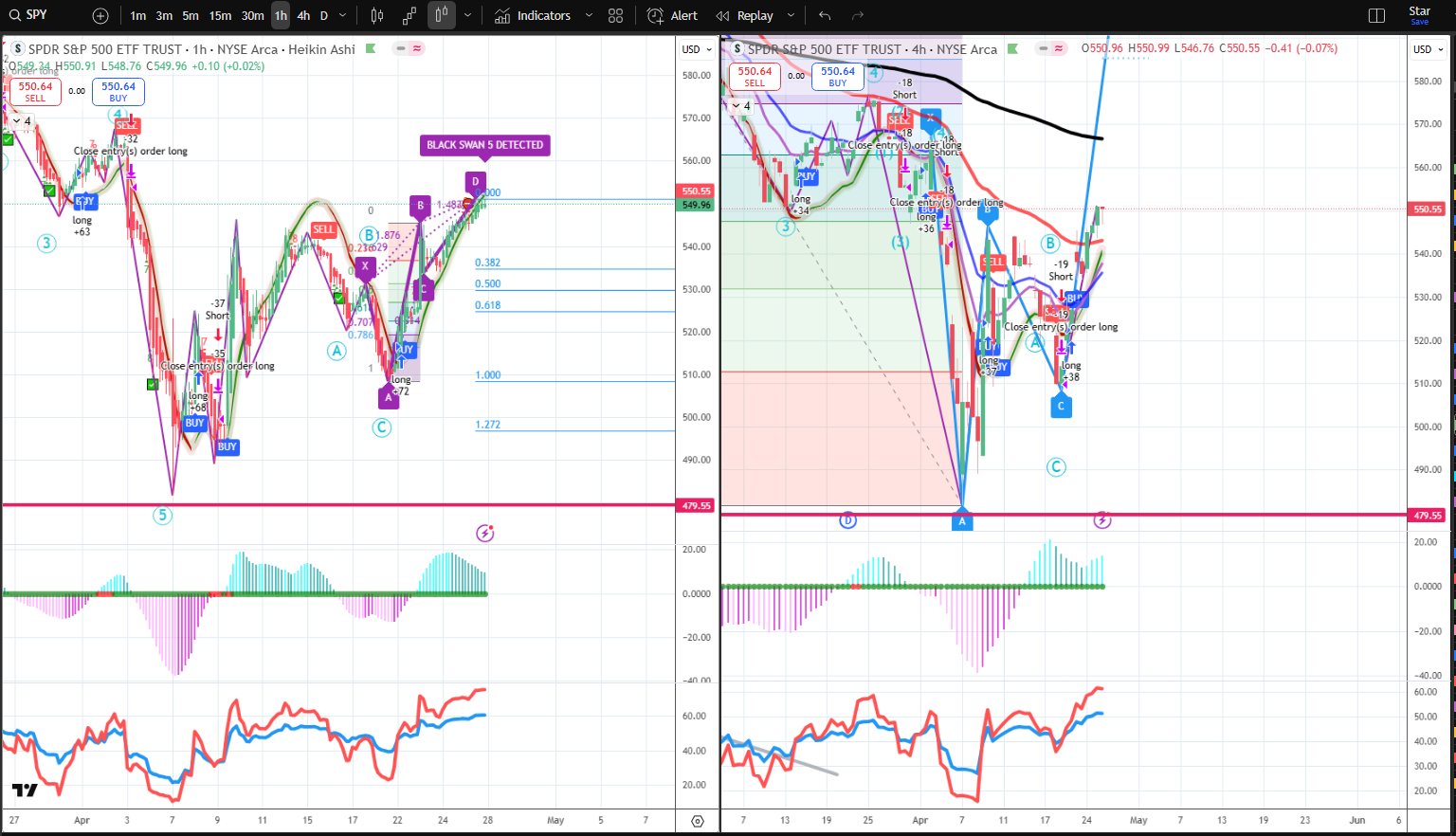This screenshot has width=1456, height=836.
Task: Click the active Heikin Ashi chart style icon
Action: pos(441,16)
